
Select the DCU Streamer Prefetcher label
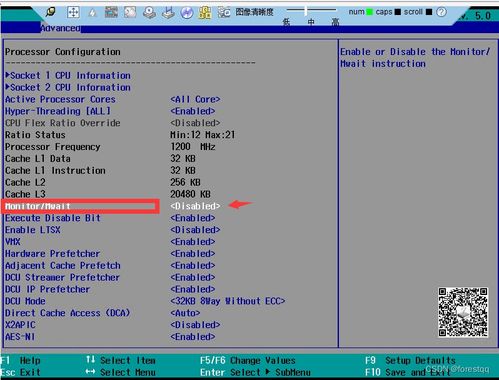pyautogui.click(x=62, y=278)
